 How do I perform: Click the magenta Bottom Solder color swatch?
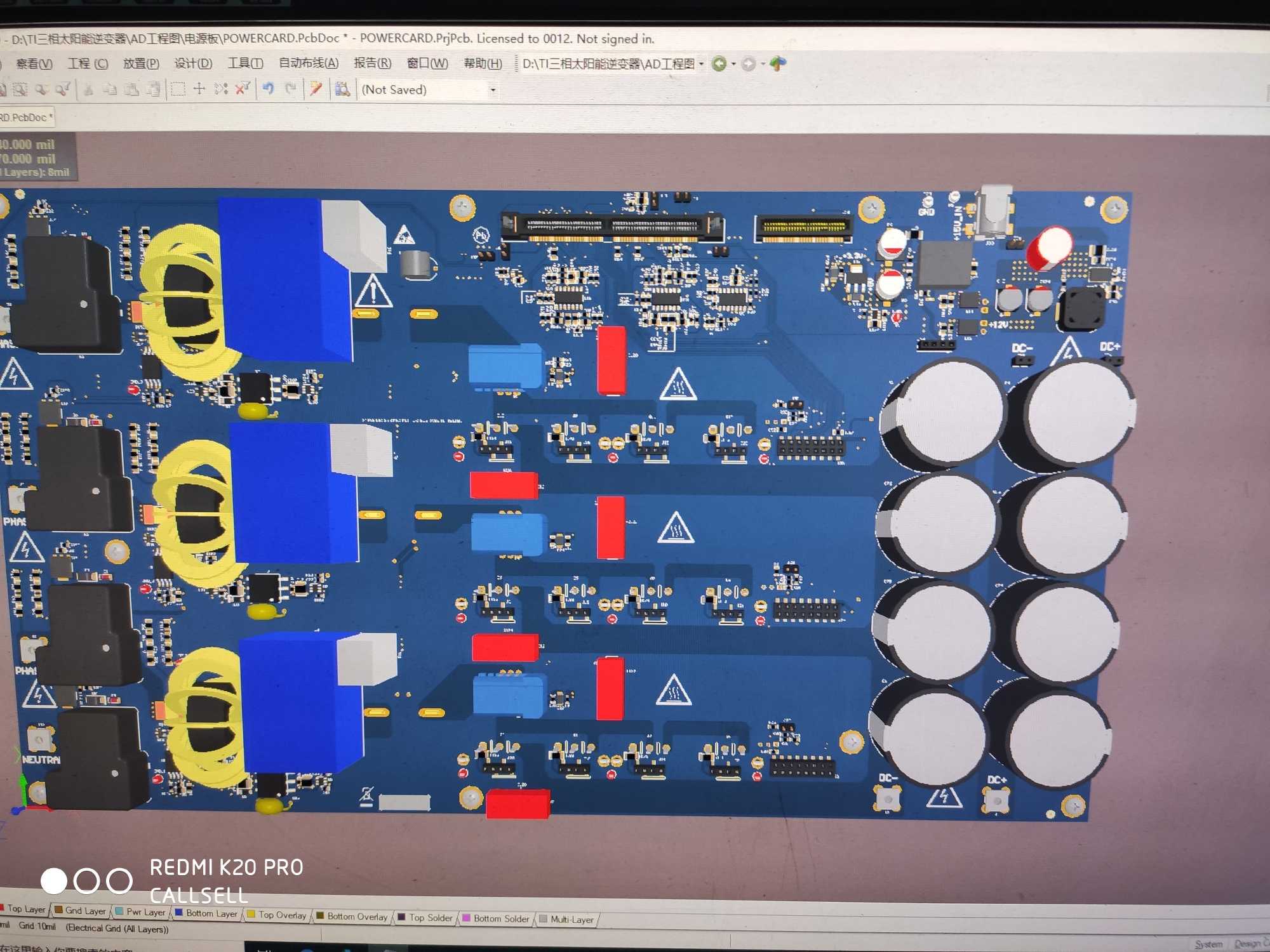tap(467, 918)
